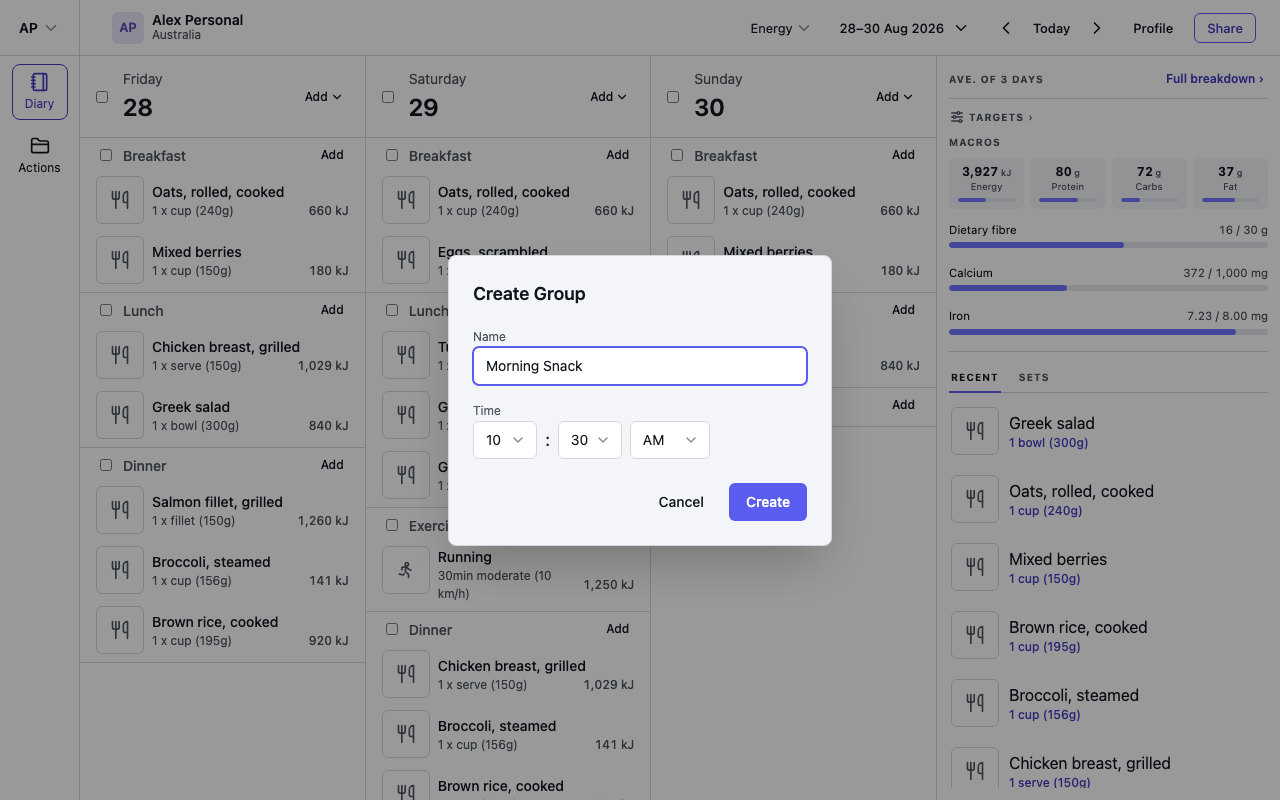
Task: Jump to Today in the date navigator
Action: (x=1052, y=28)
